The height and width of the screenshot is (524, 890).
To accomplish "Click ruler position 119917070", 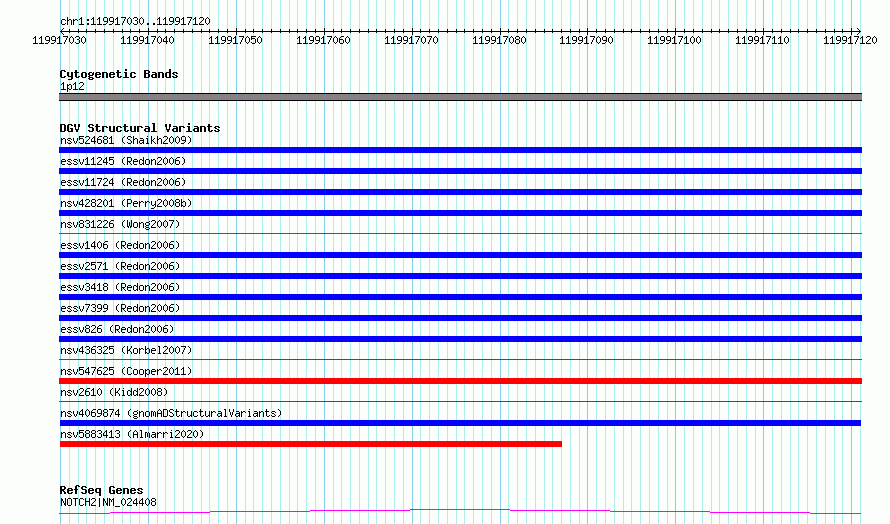I will 411,40.
